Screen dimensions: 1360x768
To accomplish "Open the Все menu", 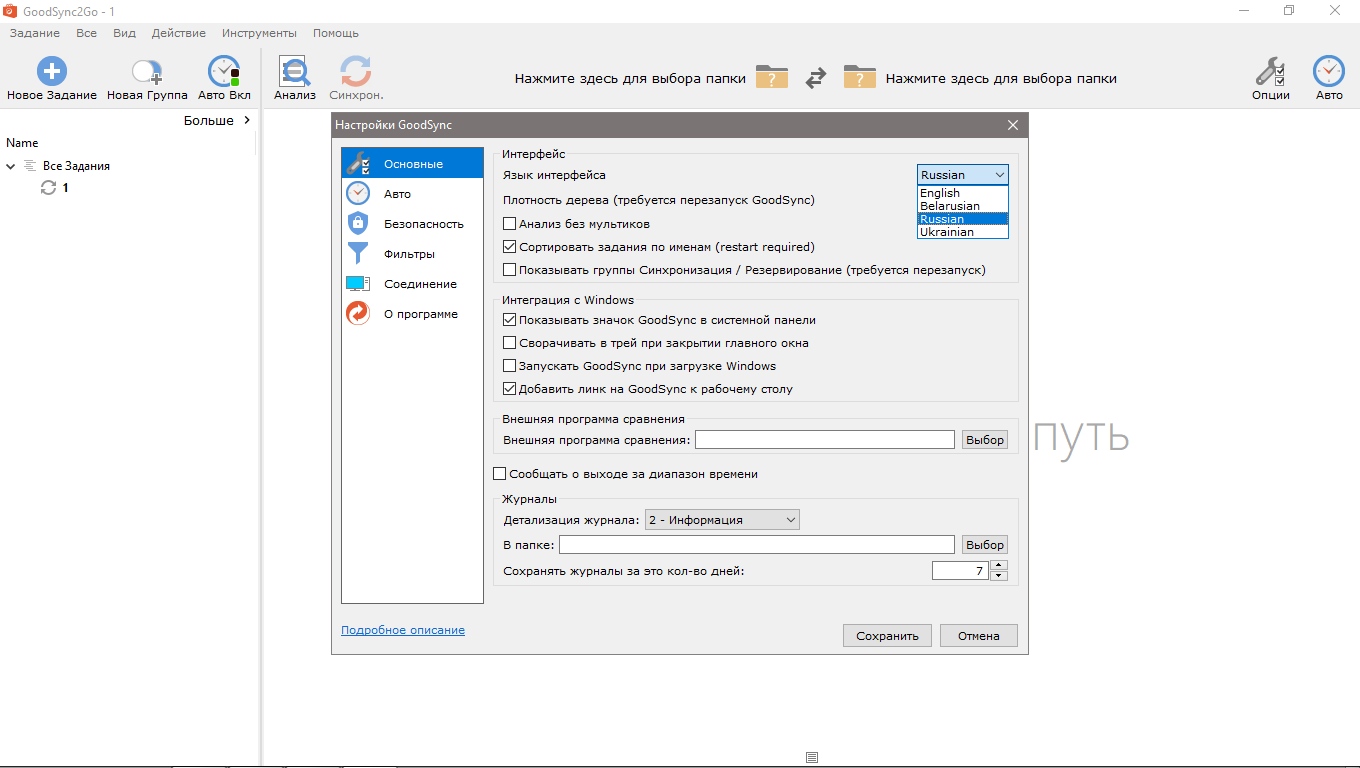I will 86,33.
